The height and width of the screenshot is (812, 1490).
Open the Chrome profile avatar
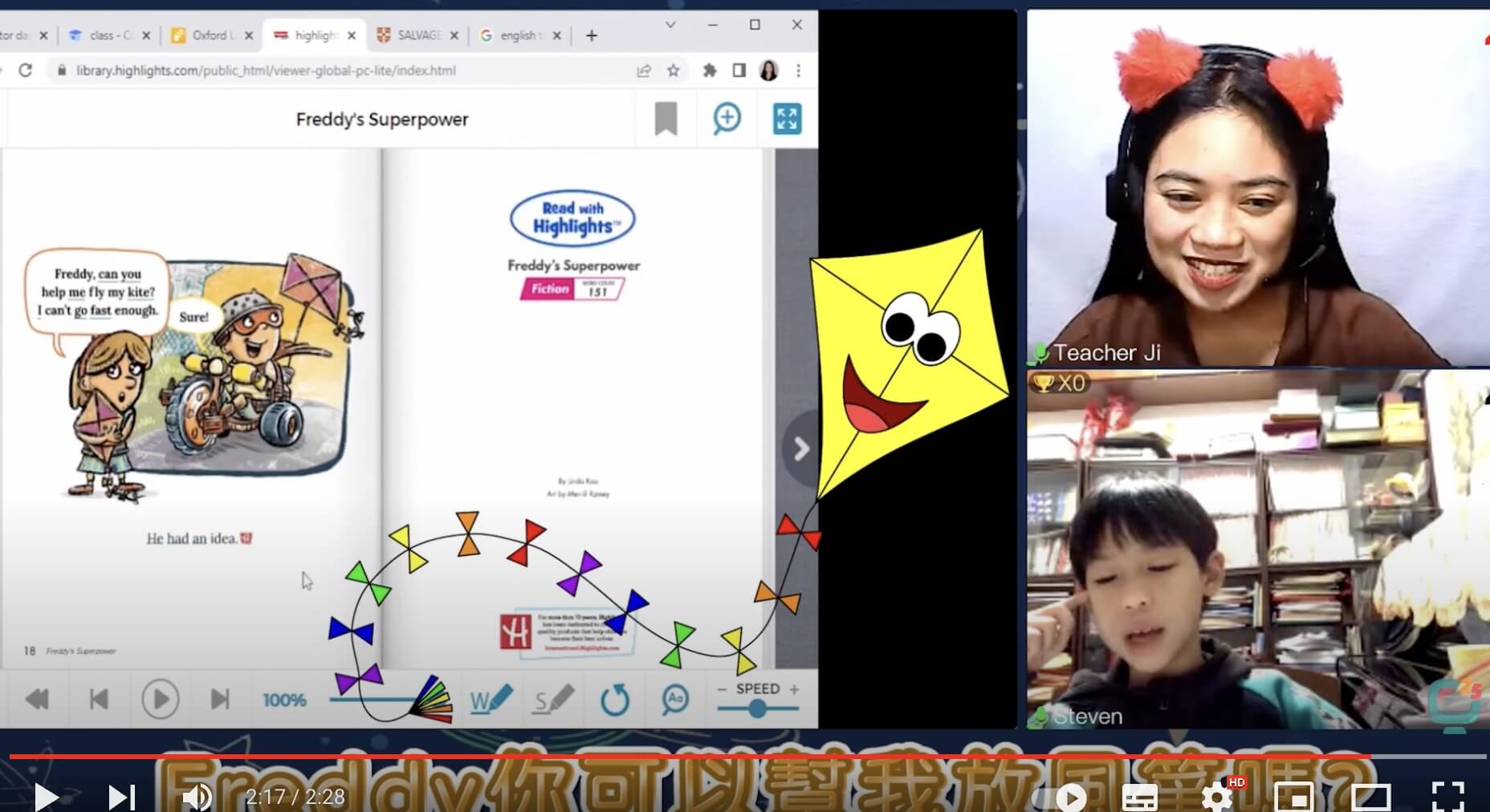coord(768,71)
